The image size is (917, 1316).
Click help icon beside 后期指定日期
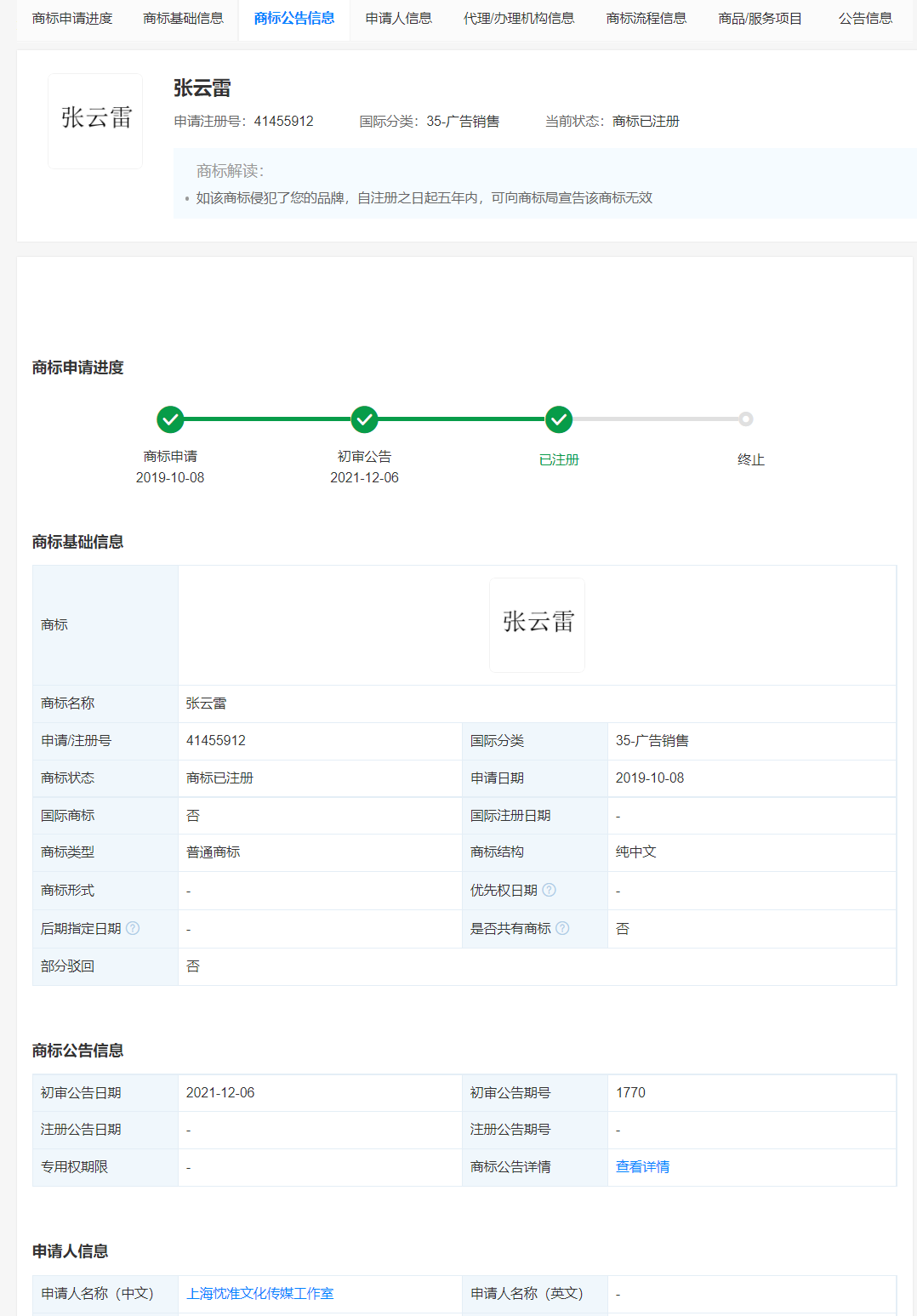pos(133,928)
